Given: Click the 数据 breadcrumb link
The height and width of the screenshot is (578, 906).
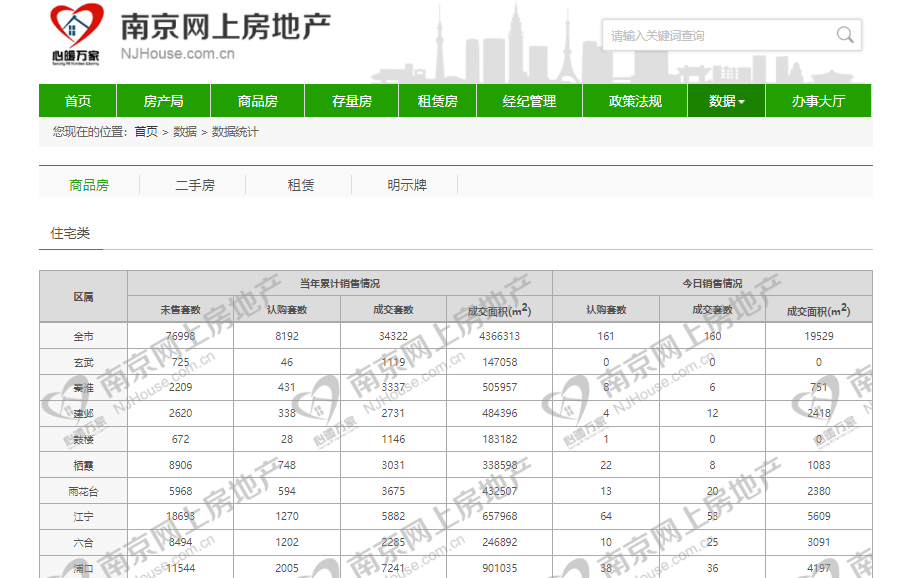Looking at the screenshot, I should point(184,132).
